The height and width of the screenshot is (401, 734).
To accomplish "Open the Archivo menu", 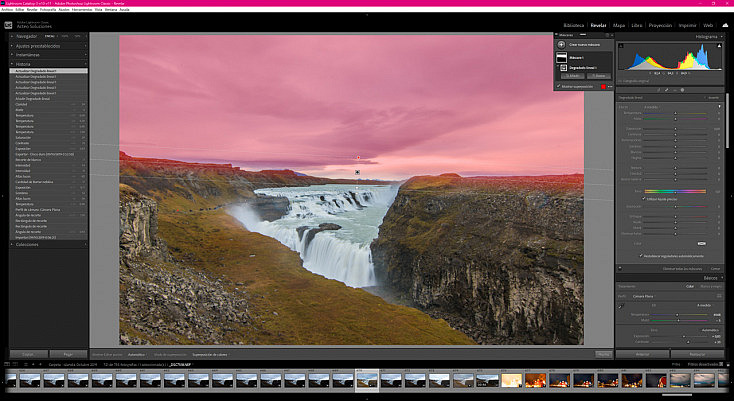I will tap(7, 9).
